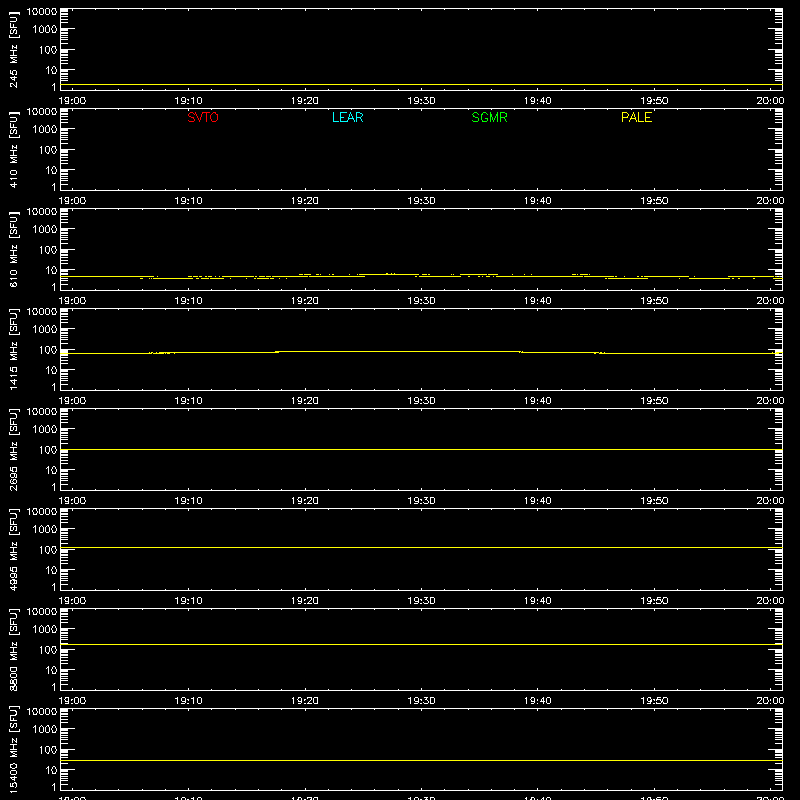Viewport: 800px width, 800px height.
Task: Click the 10 tick label on 1415 MHz plot
Action: click(51, 370)
